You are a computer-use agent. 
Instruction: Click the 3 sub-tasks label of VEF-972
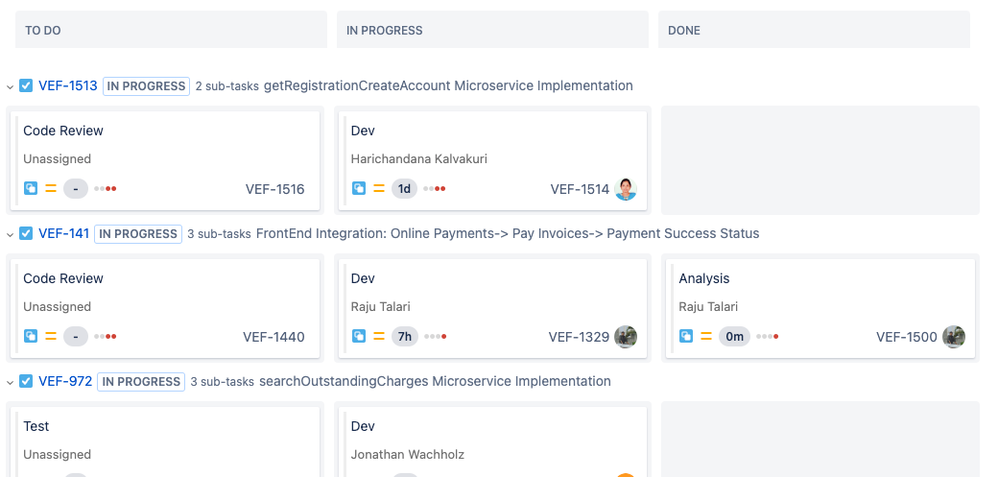[222, 381]
